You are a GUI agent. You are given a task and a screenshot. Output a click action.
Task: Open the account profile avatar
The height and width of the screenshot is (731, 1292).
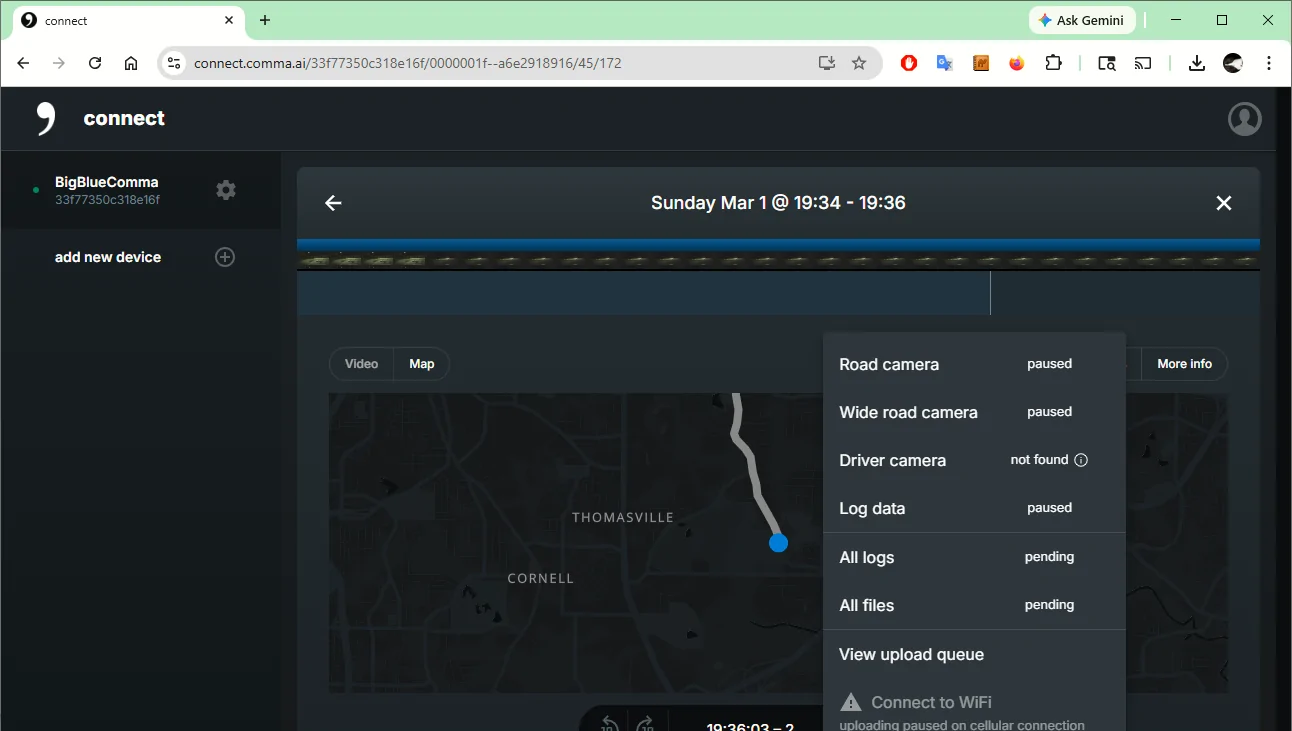click(1244, 119)
